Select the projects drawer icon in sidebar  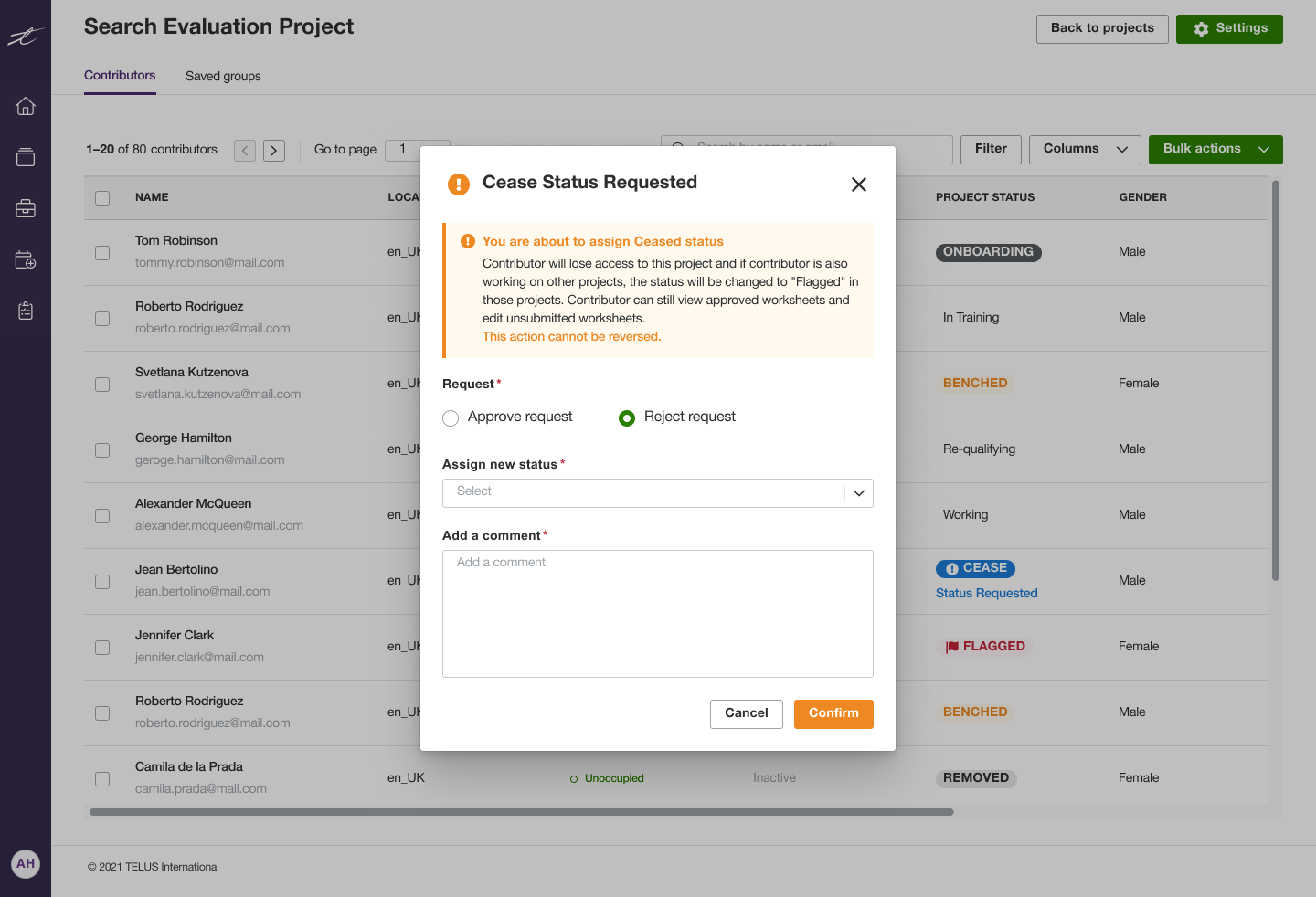click(x=25, y=156)
